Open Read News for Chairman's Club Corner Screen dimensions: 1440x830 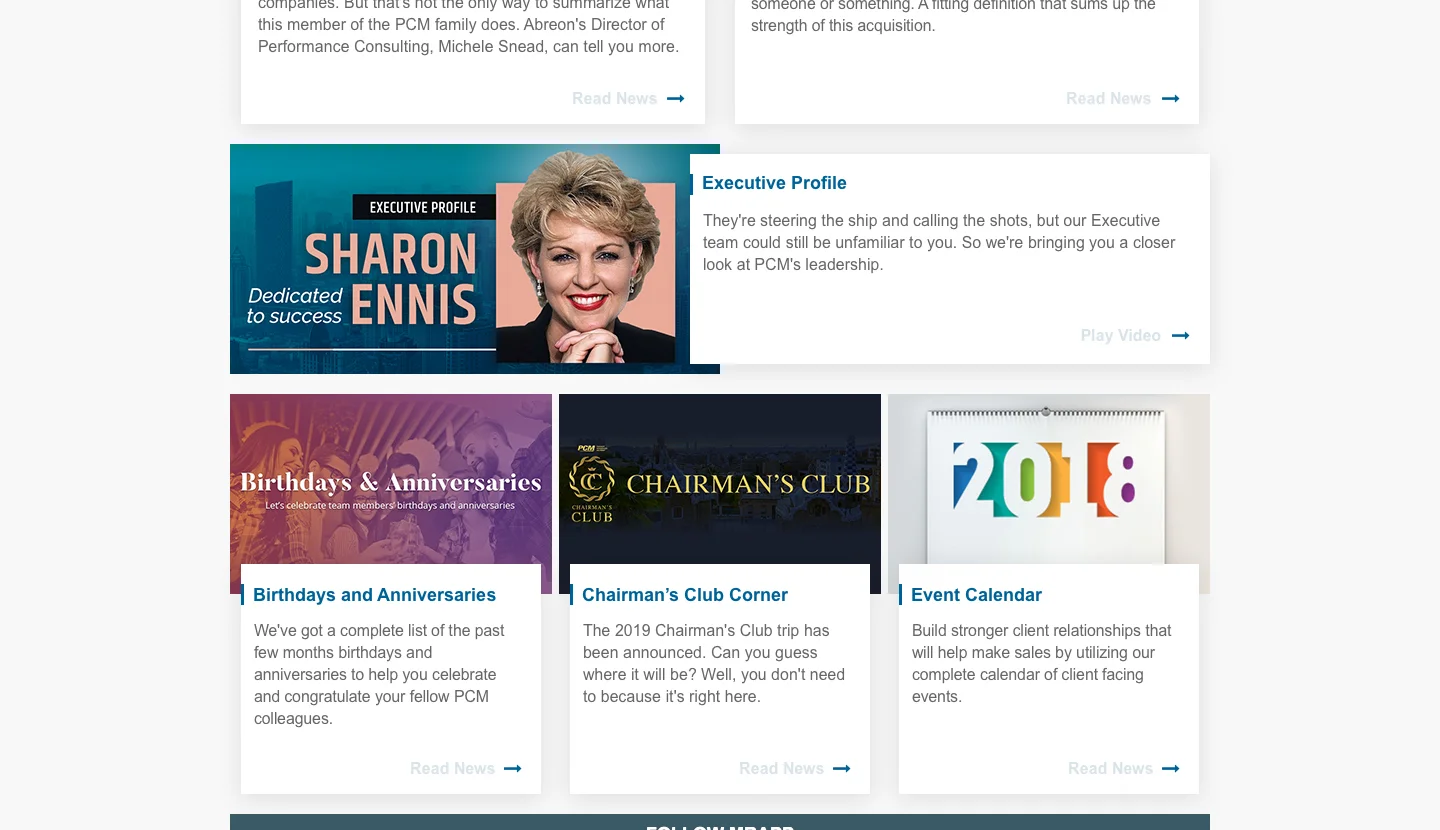(781, 769)
